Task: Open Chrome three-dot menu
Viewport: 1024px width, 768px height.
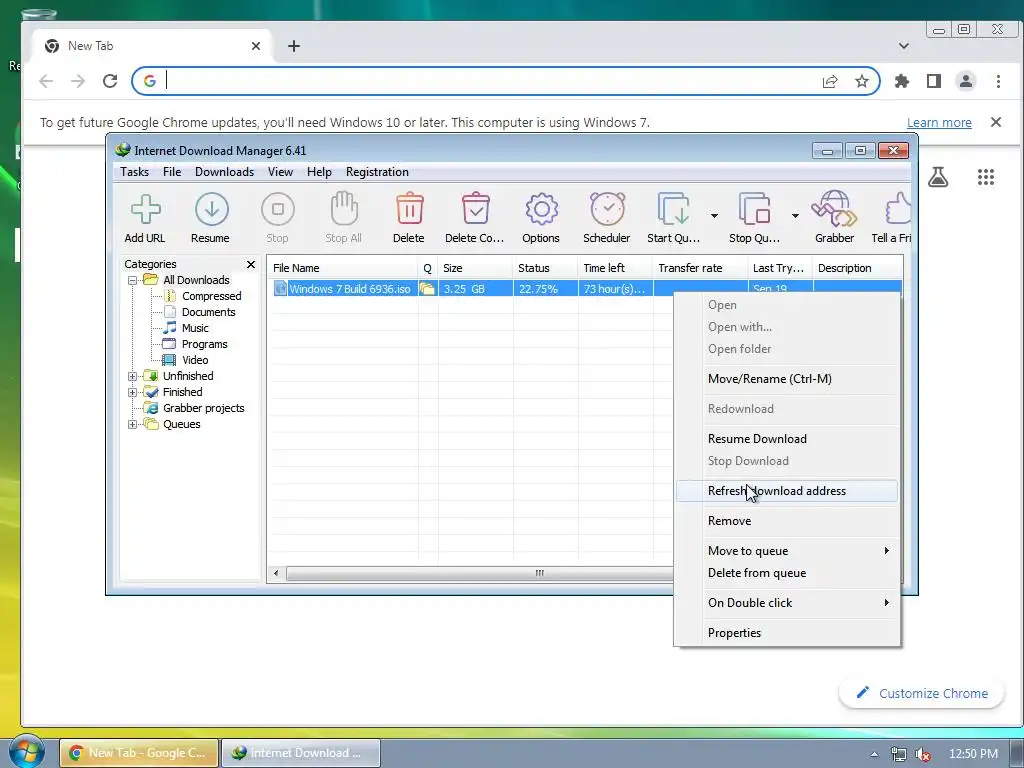Action: [x=999, y=81]
